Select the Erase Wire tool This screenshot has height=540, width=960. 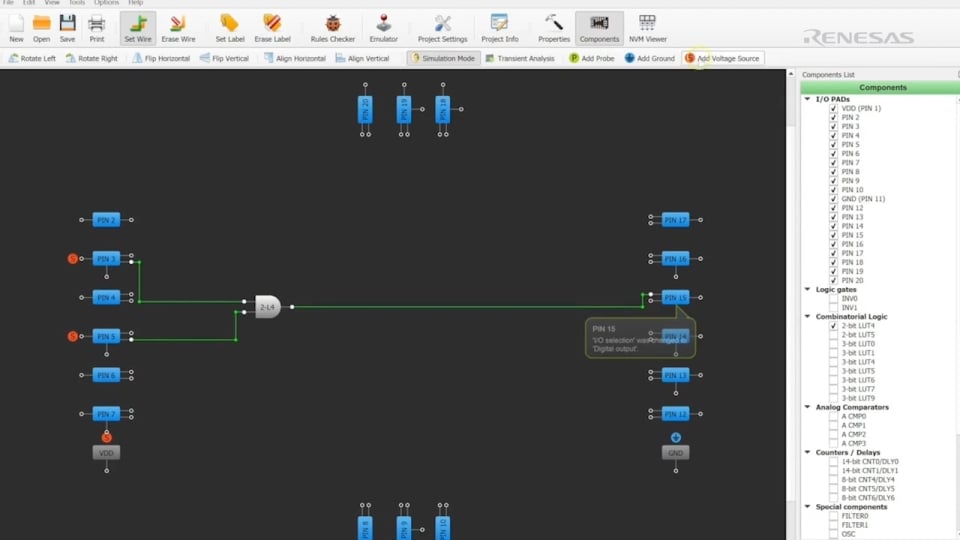point(178,27)
